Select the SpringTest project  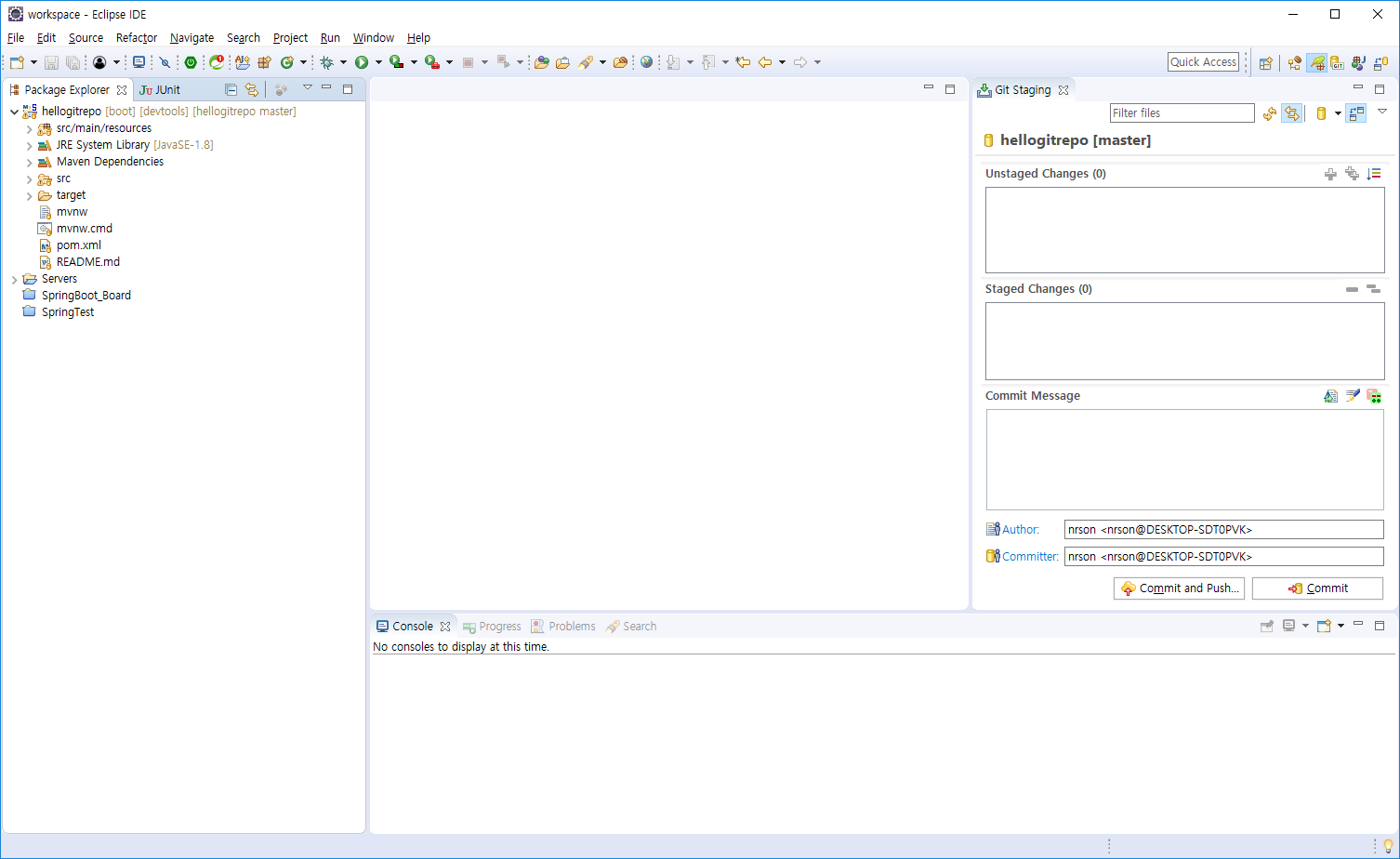[68, 312]
